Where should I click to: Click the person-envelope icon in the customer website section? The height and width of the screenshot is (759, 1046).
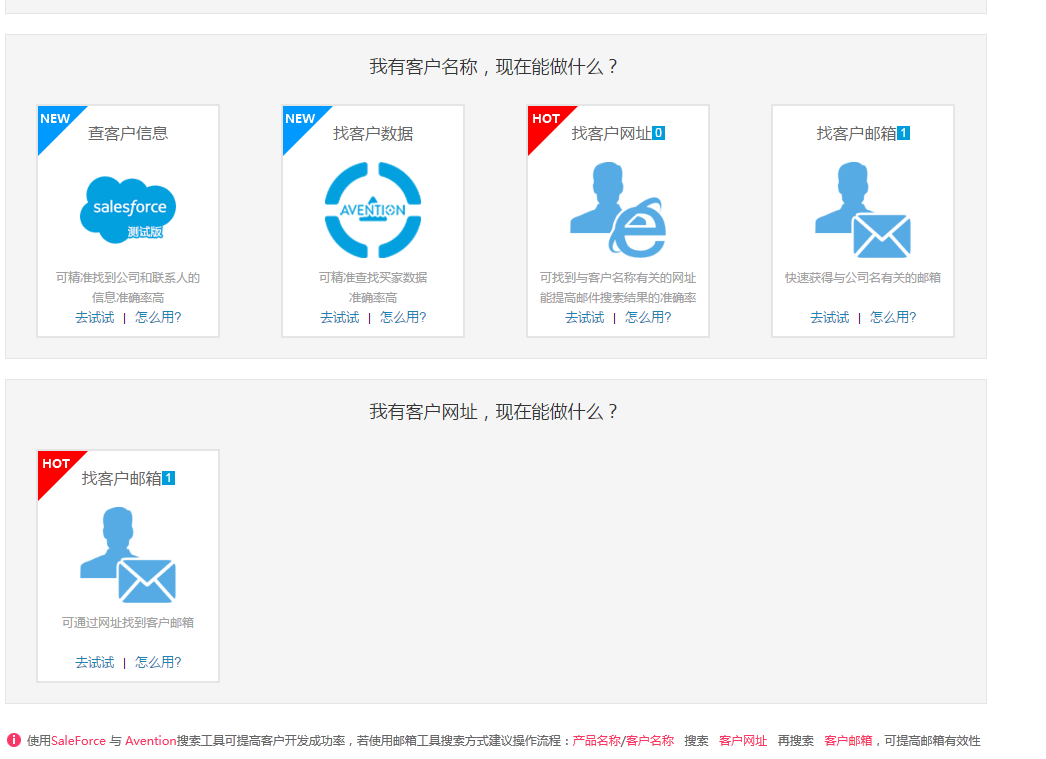click(x=128, y=555)
